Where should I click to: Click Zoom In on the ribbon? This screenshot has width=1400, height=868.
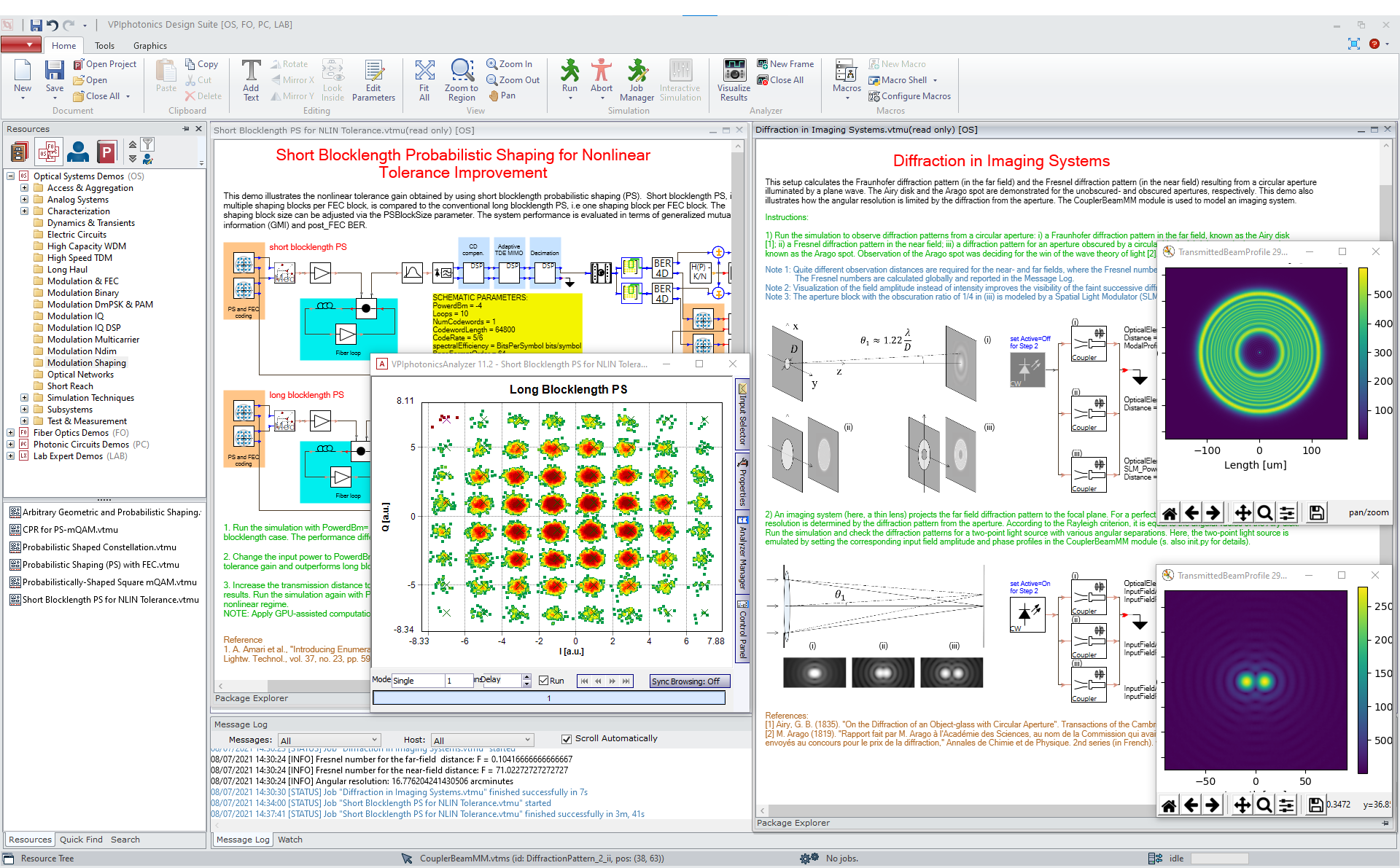(x=510, y=64)
